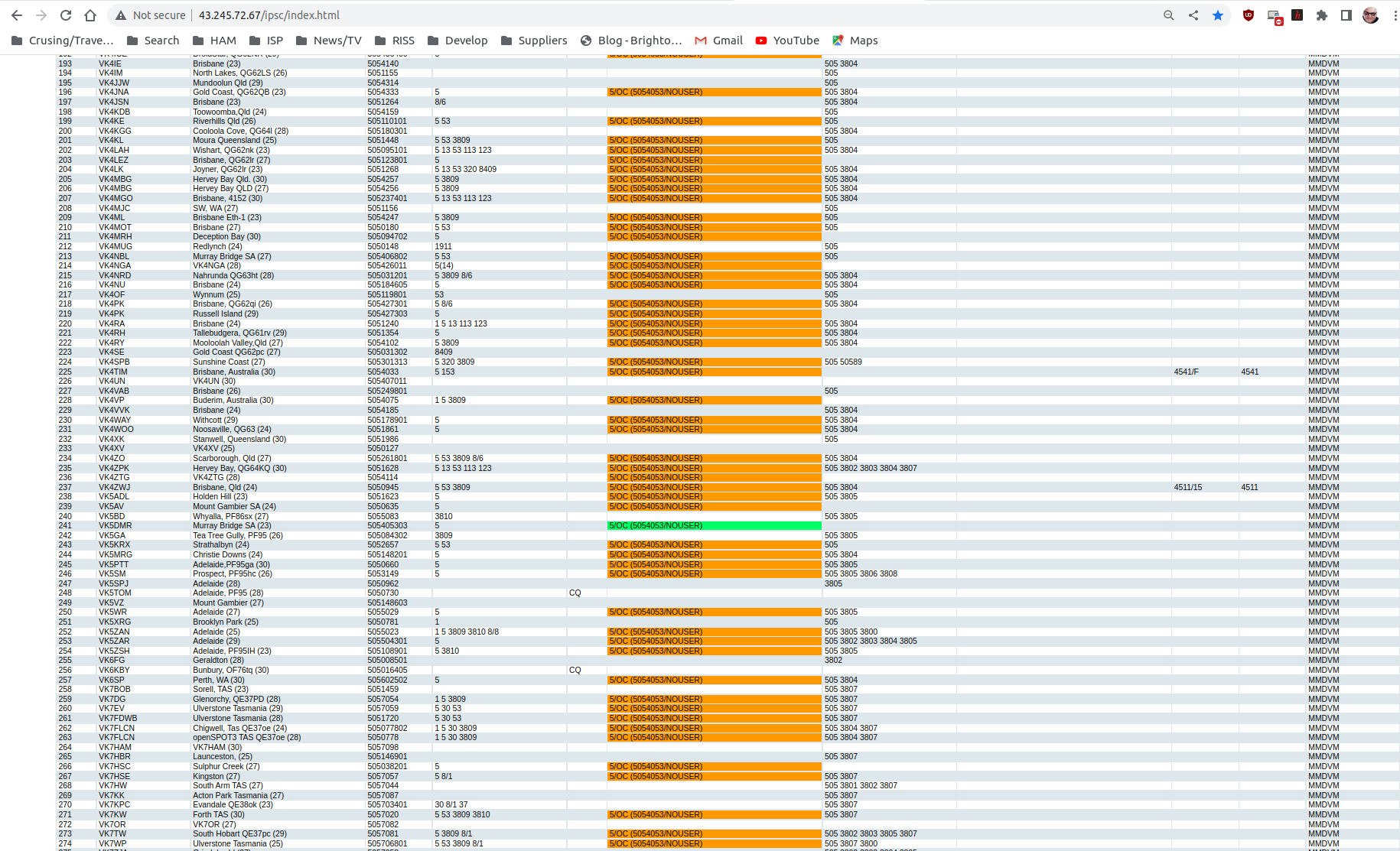The image size is (1400, 851).
Task: Toggle the bookmark star for this page
Action: [x=1218, y=15]
